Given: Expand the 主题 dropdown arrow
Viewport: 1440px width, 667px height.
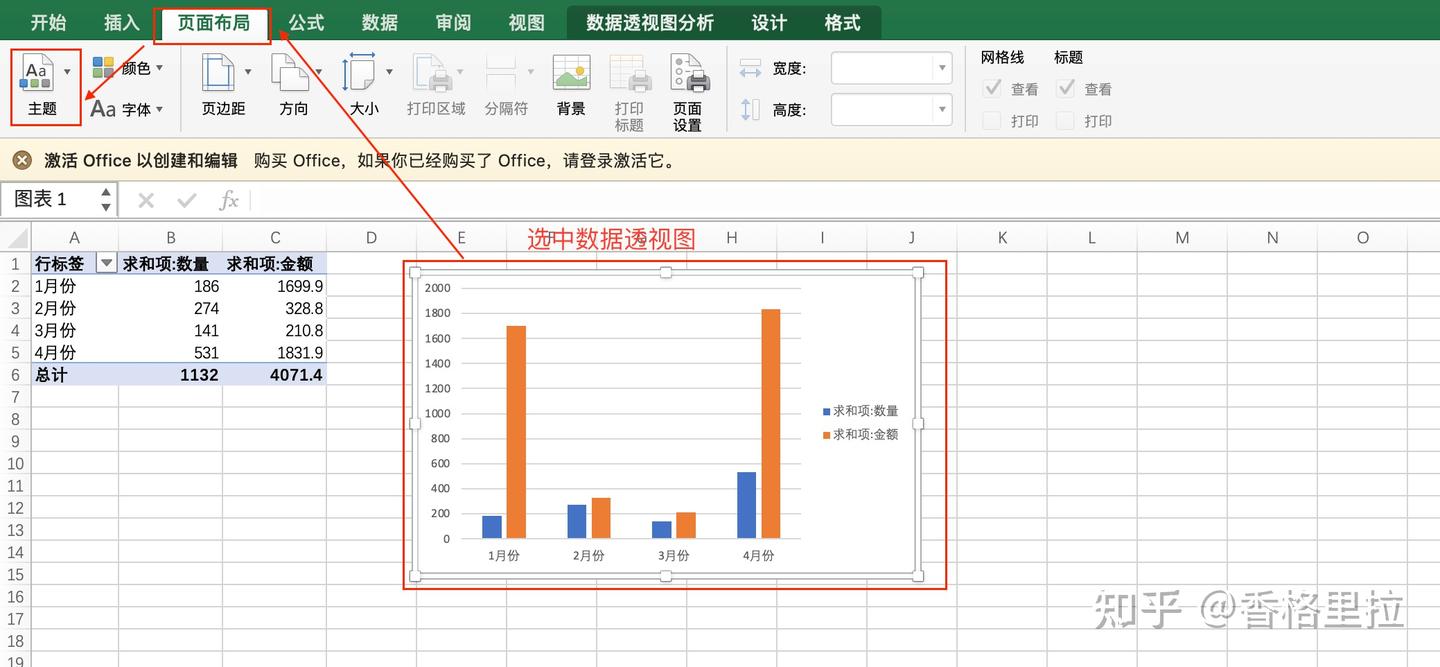Looking at the screenshot, I should point(67,72).
